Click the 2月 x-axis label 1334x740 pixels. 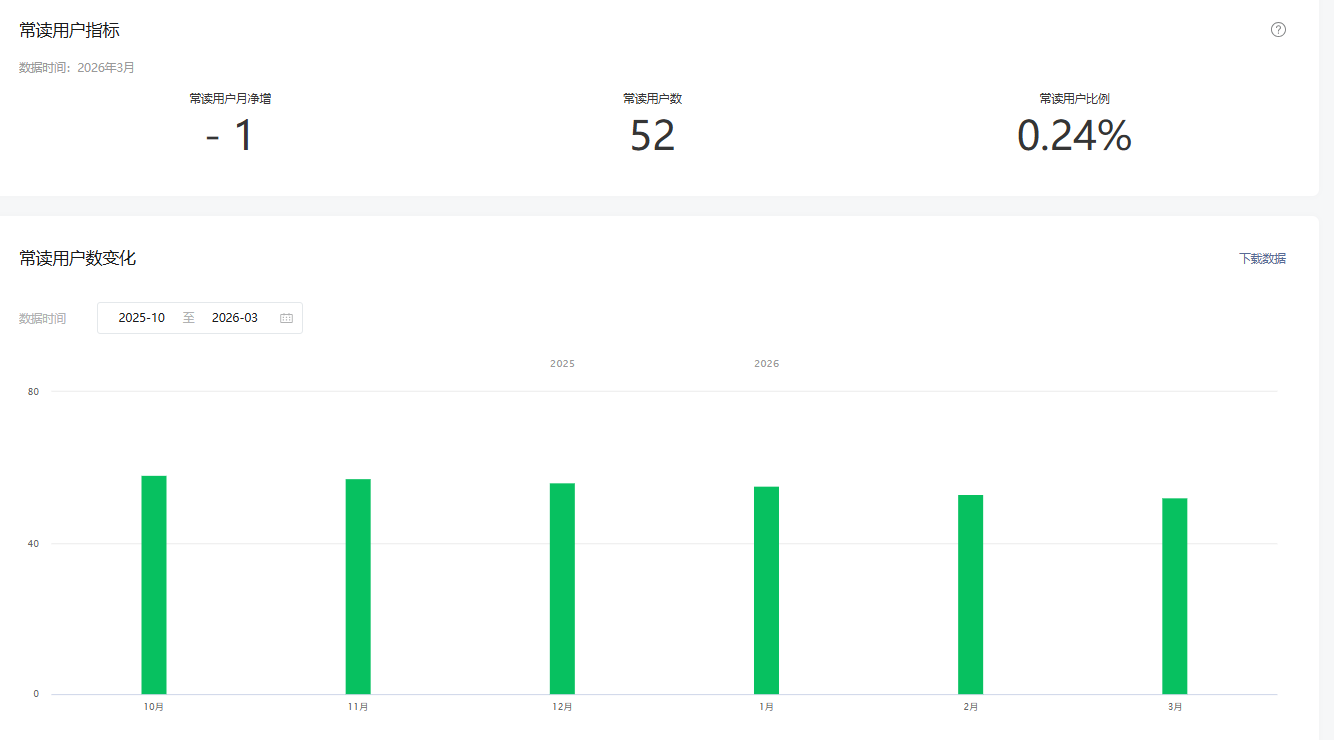(x=970, y=707)
